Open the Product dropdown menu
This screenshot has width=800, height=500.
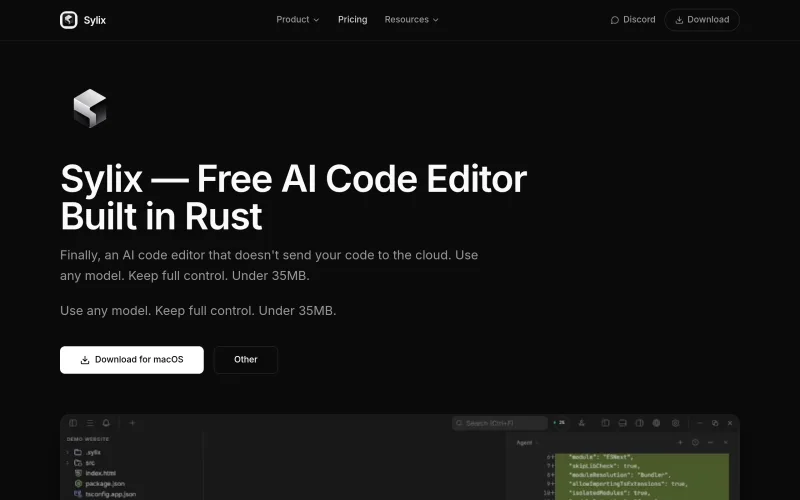pyautogui.click(x=297, y=19)
